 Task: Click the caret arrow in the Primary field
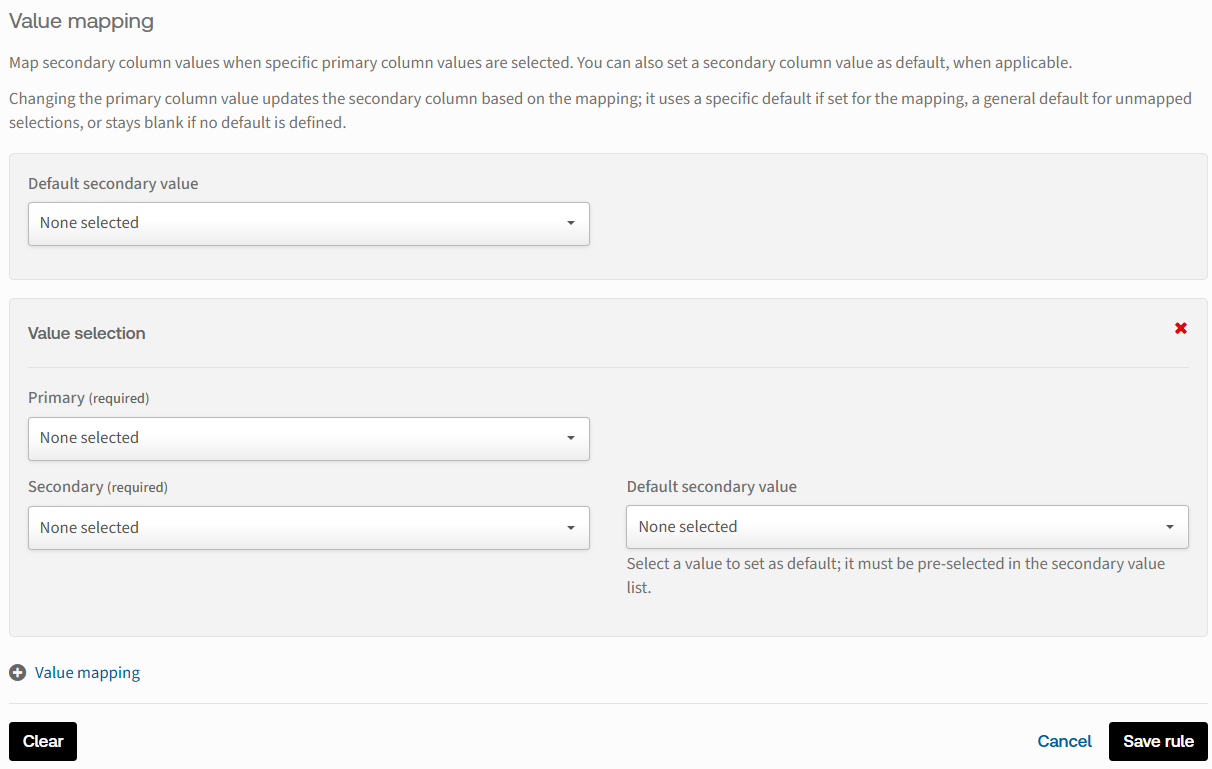(571, 438)
